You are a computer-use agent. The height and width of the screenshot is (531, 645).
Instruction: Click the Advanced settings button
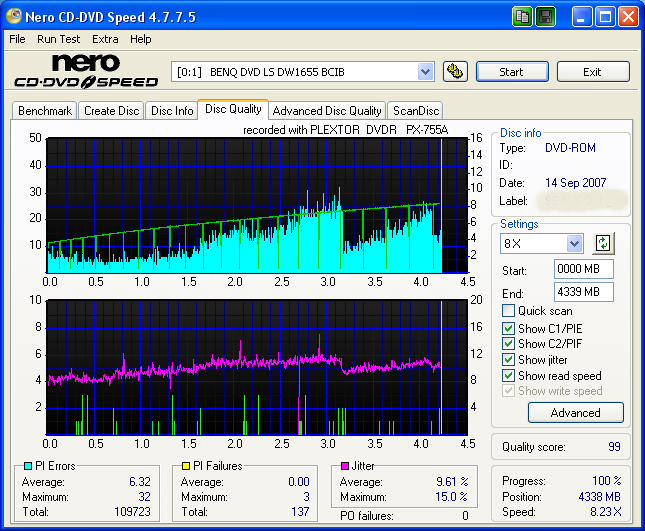[x=575, y=413]
